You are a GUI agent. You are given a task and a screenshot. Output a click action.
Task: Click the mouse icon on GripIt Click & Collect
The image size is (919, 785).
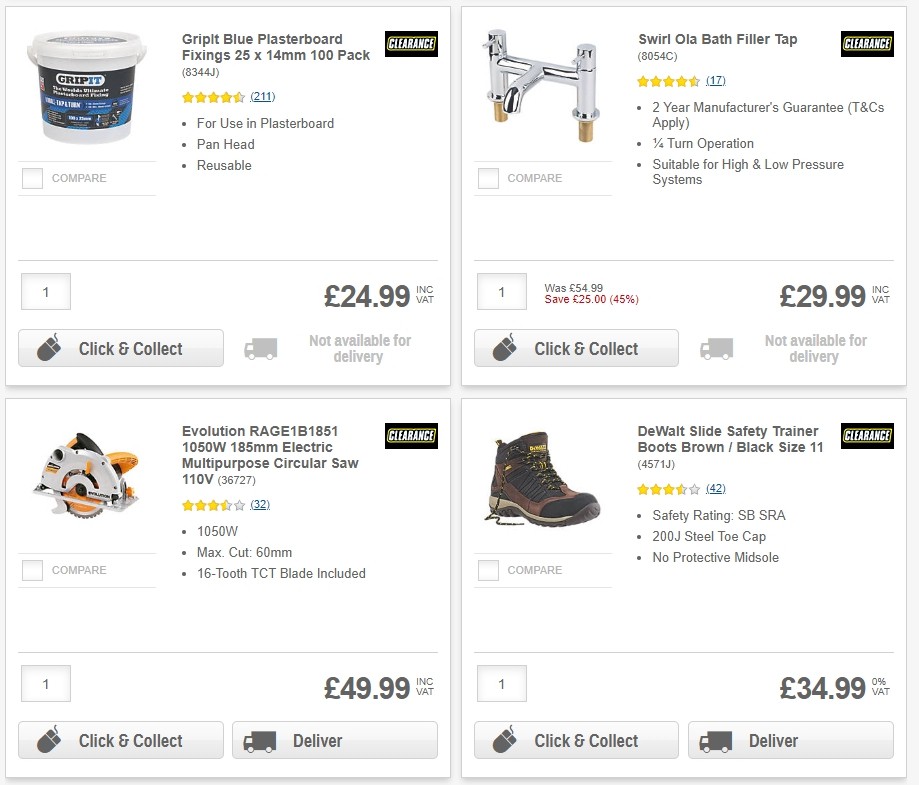click(x=48, y=348)
